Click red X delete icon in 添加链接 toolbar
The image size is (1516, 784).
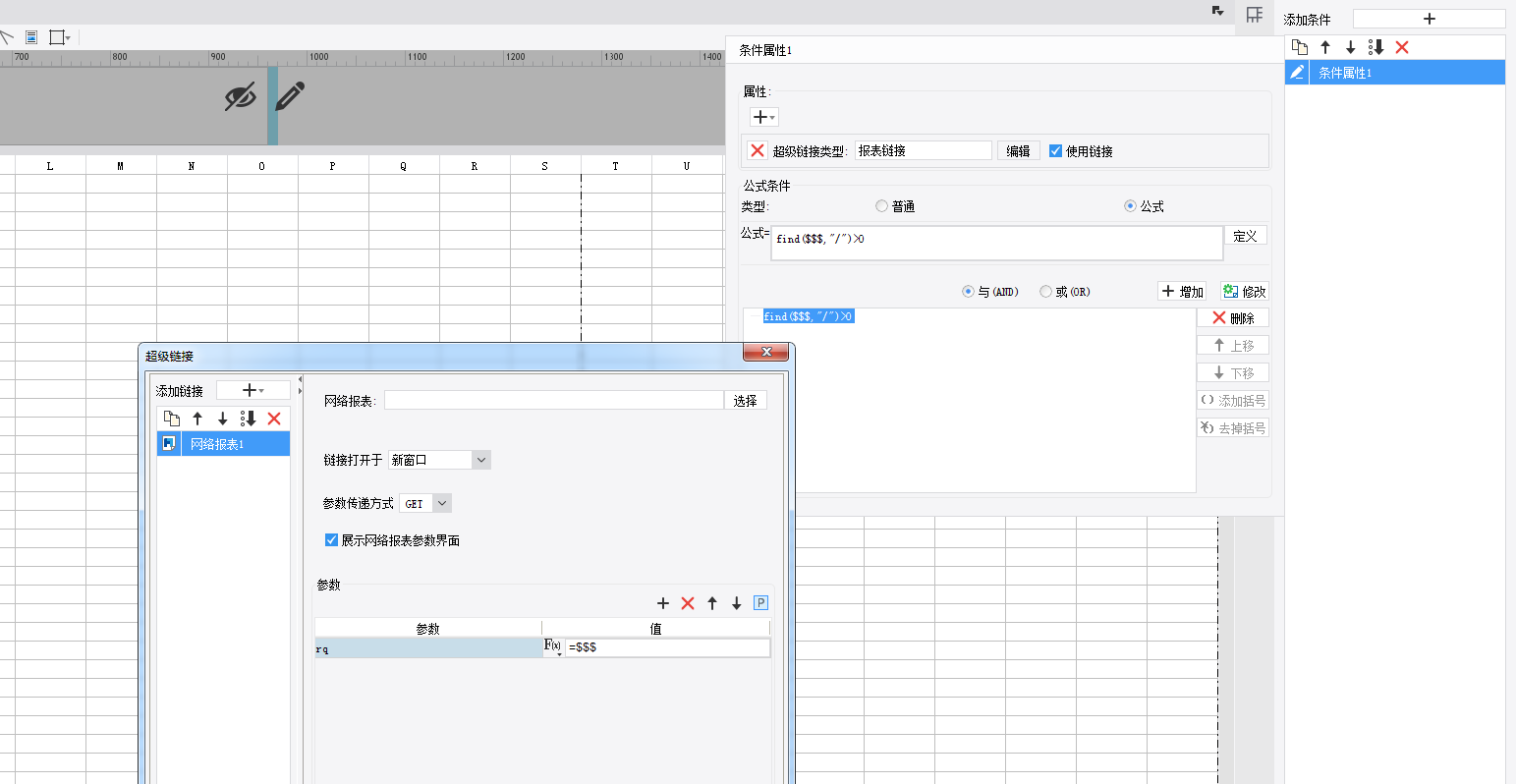click(274, 419)
